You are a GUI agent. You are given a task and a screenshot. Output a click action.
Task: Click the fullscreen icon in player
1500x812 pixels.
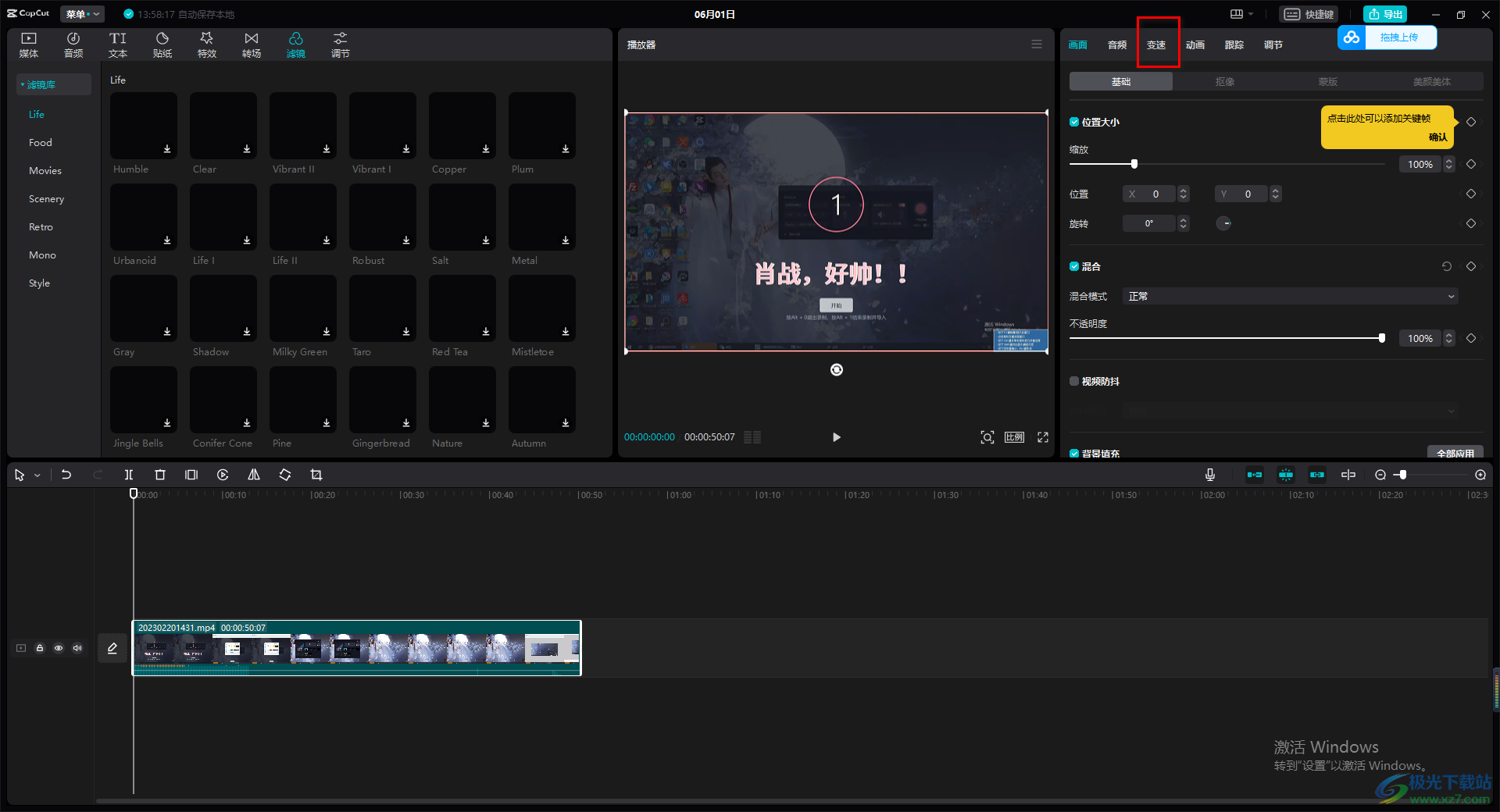(x=1043, y=437)
